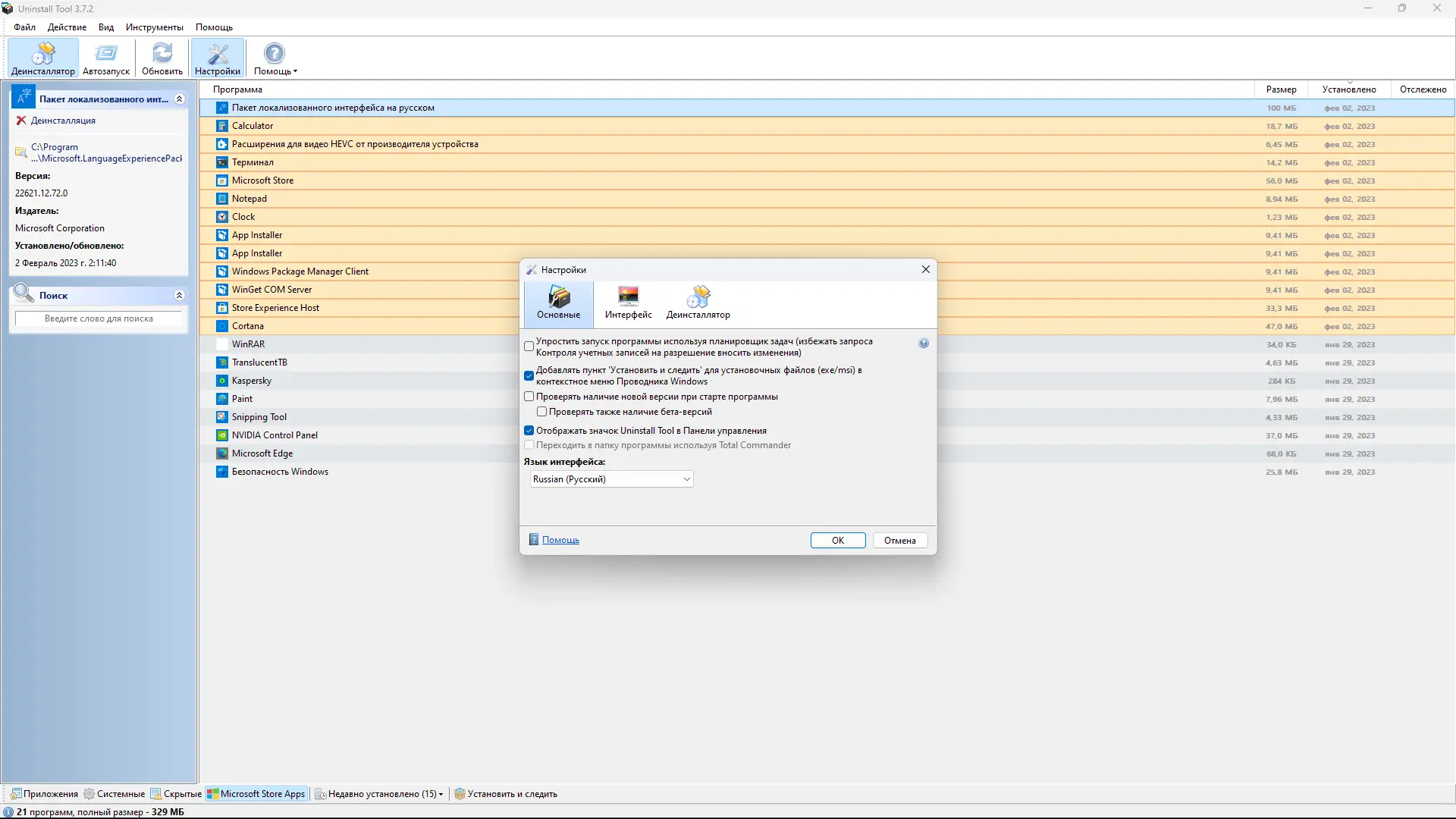Expand the Помощь toolbar dropdown arrow
The height and width of the screenshot is (819, 1456).
[296, 72]
